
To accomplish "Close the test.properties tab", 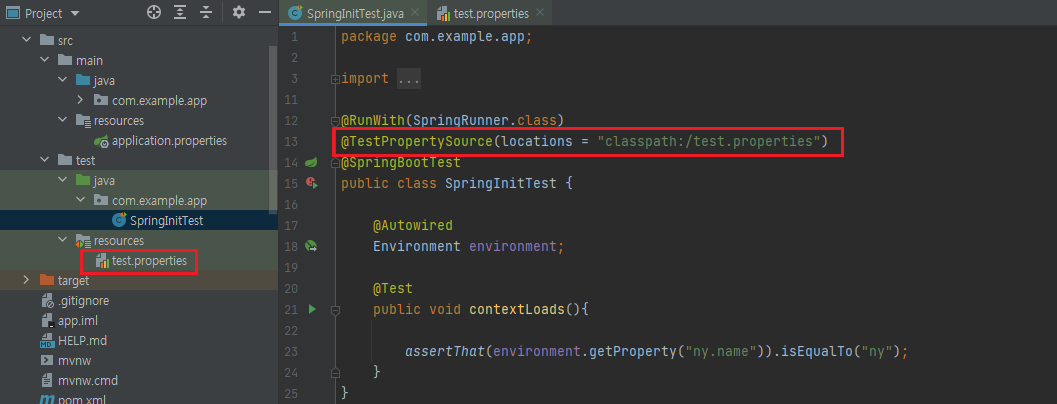I will pyautogui.click(x=540, y=13).
